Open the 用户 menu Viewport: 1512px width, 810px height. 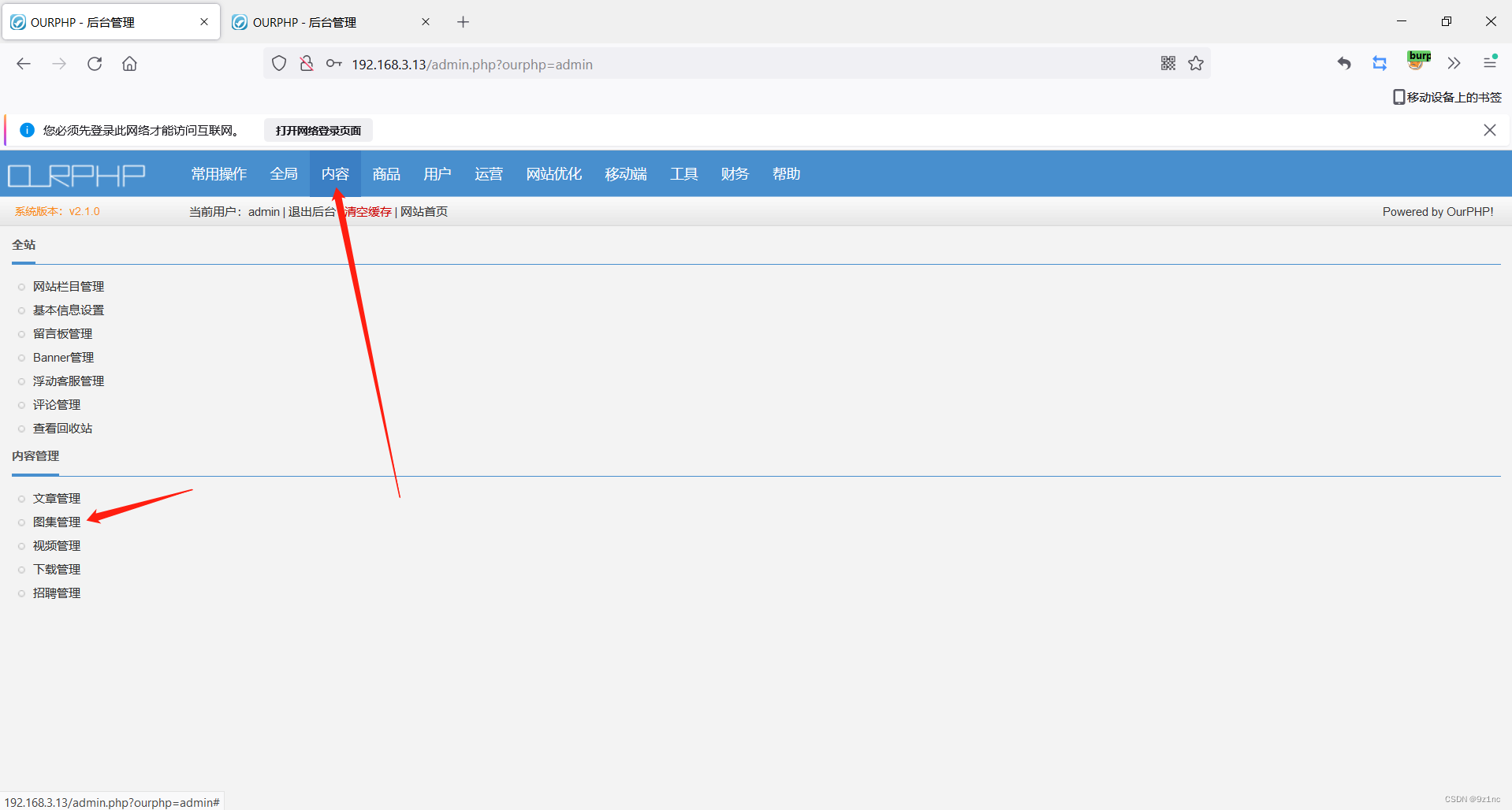[x=438, y=174]
